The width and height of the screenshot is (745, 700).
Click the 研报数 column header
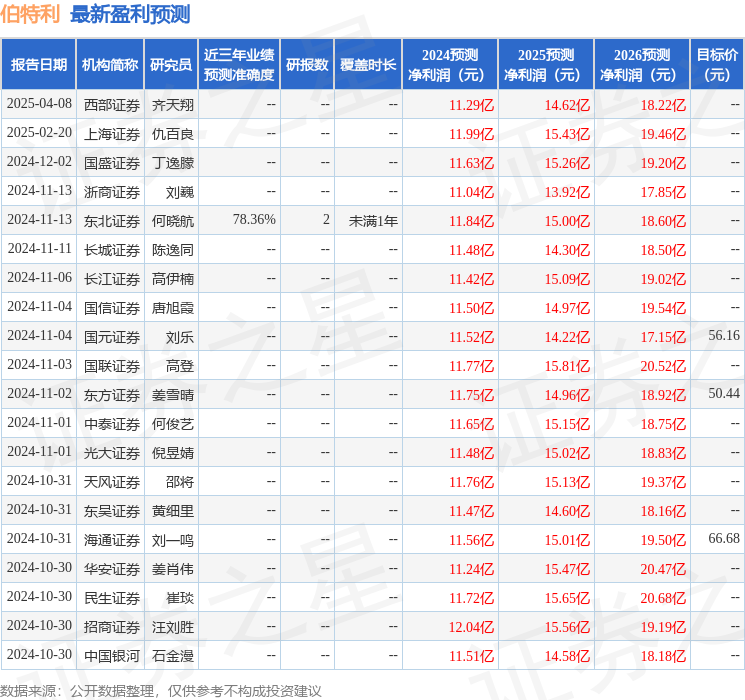tap(307, 65)
